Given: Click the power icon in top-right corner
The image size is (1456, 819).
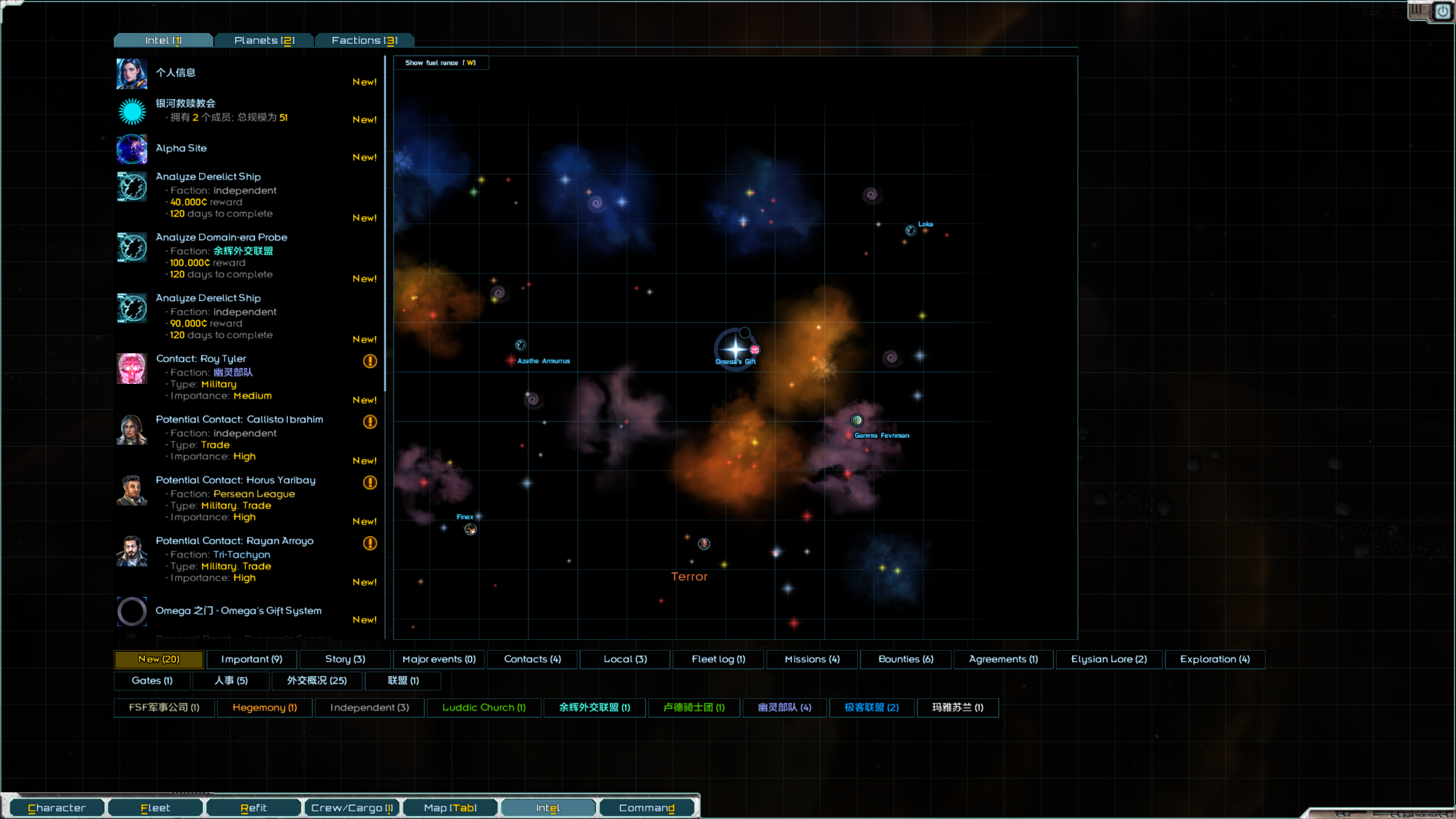Looking at the screenshot, I should tap(1443, 11).
